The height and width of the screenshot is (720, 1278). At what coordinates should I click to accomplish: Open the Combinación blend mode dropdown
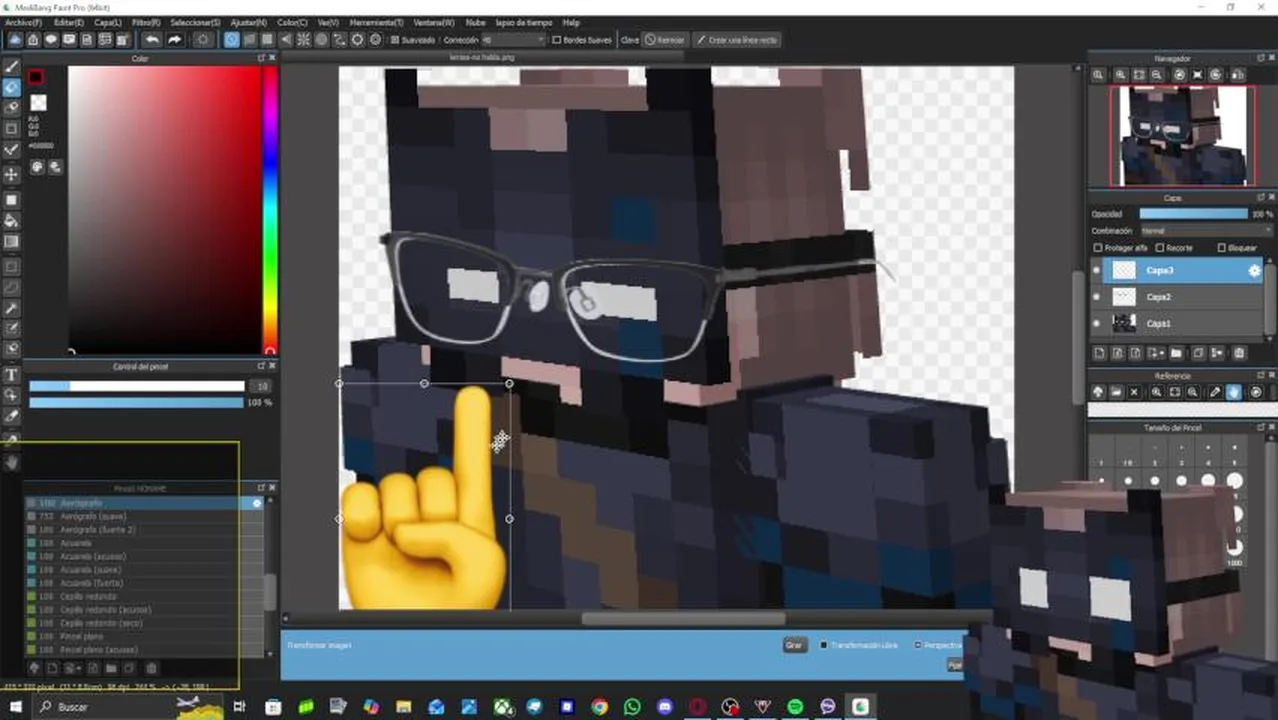coord(1205,231)
